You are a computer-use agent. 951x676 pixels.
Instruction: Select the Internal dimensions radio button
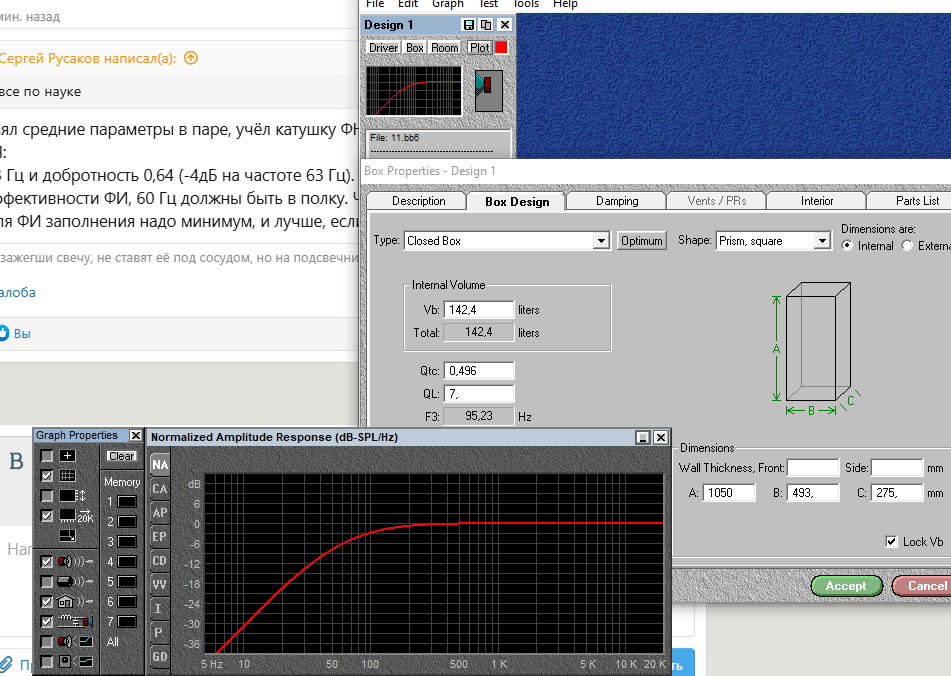848,246
